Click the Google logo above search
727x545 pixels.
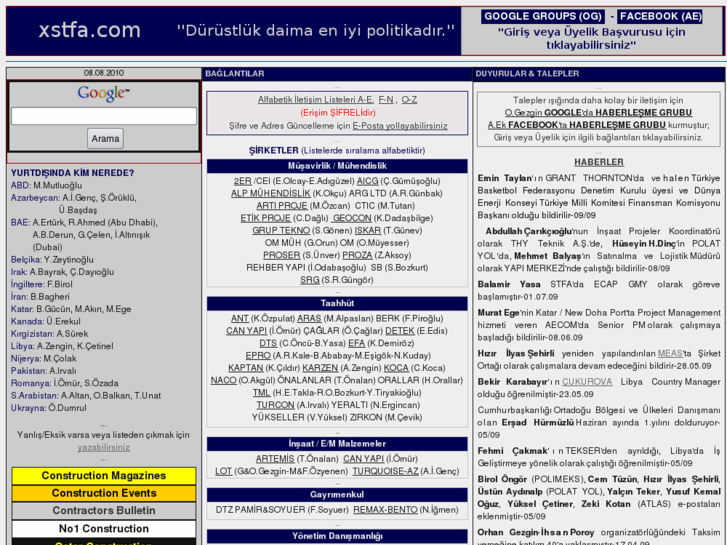103,93
